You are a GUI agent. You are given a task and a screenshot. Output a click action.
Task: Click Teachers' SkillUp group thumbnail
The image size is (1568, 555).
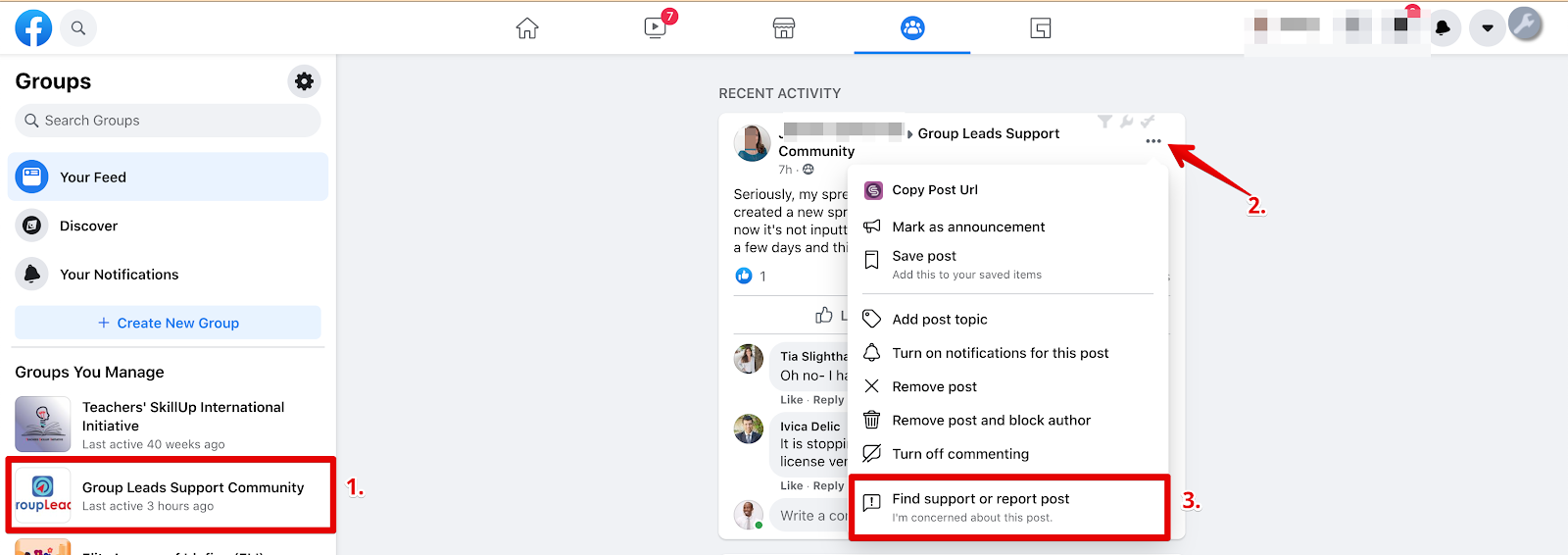pyautogui.click(x=43, y=424)
